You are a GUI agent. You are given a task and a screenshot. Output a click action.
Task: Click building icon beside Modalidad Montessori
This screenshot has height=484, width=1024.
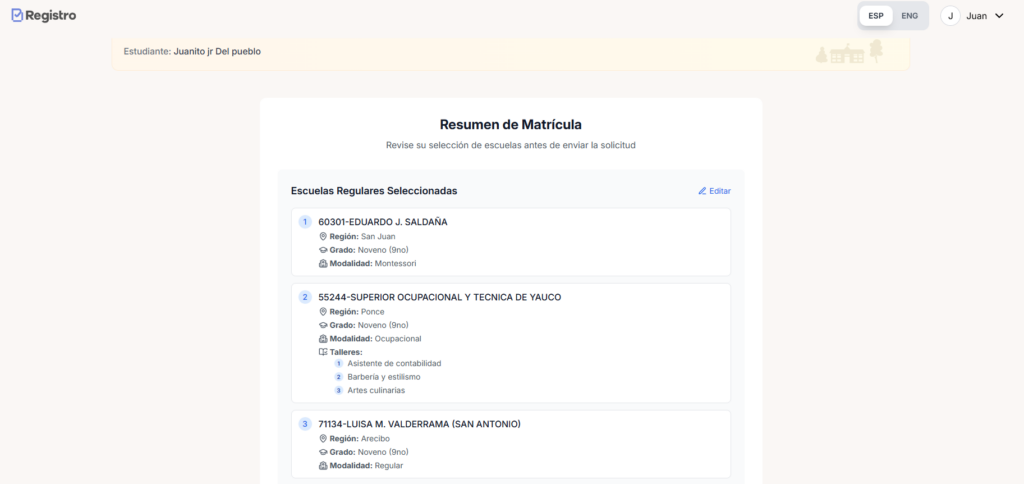pos(323,264)
